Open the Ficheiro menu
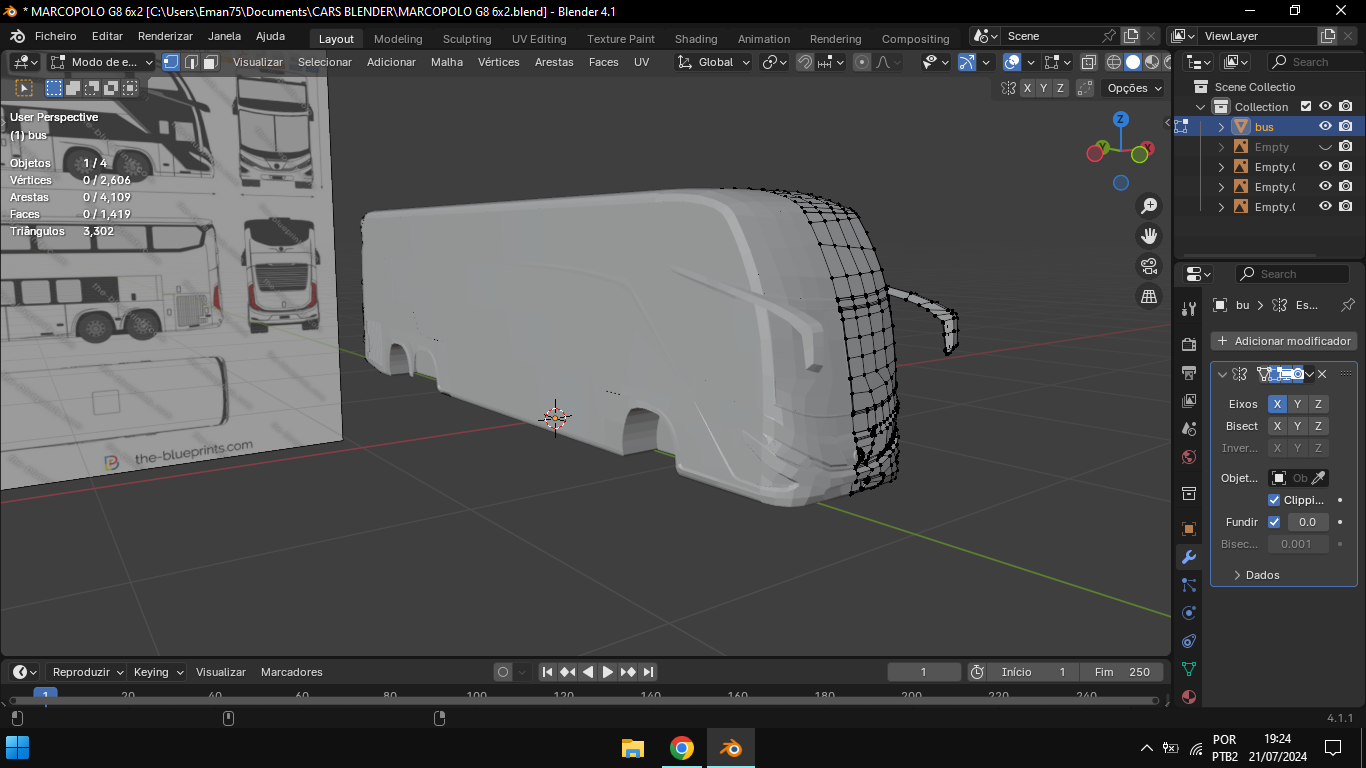 tap(56, 36)
